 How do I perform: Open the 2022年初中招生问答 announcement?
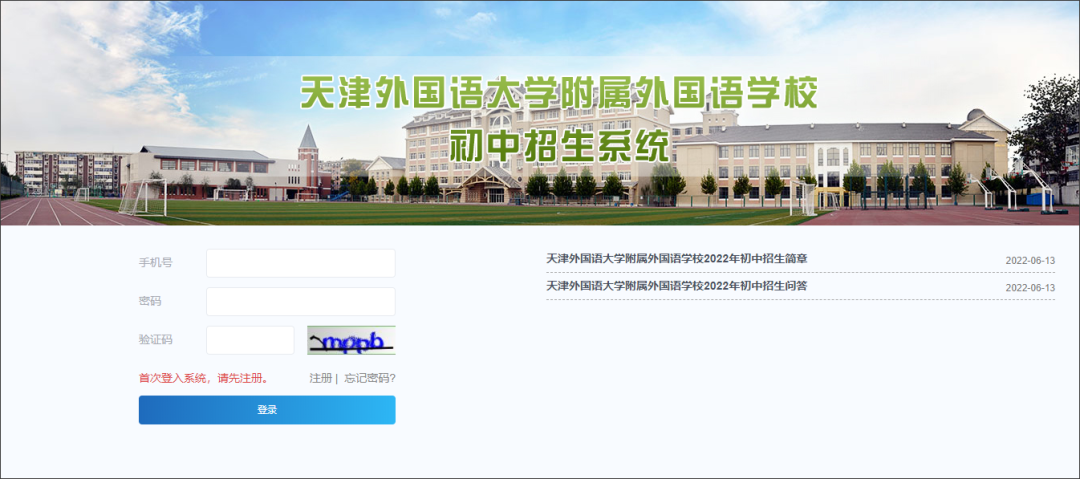pos(676,286)
